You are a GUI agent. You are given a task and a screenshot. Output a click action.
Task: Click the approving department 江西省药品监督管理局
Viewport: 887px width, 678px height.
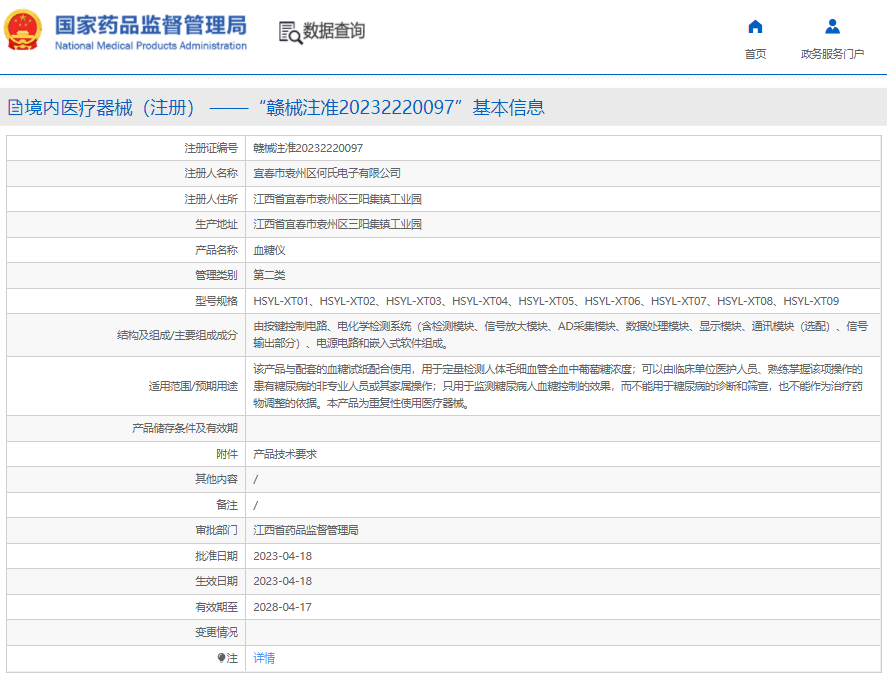pos(306,530)
